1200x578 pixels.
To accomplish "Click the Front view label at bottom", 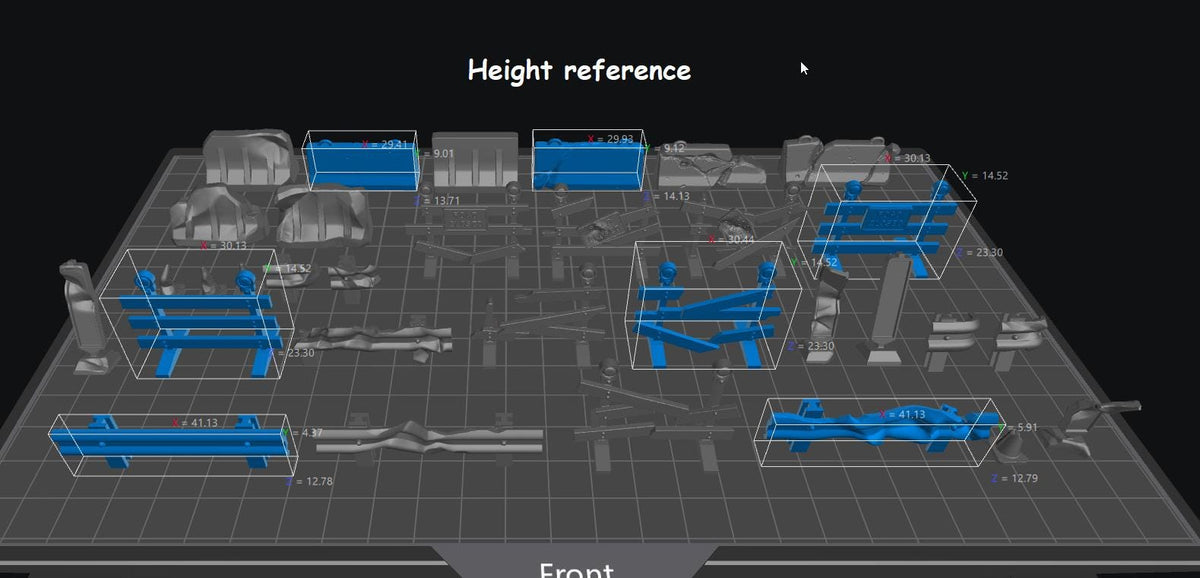I will click(x=576, y=570).
